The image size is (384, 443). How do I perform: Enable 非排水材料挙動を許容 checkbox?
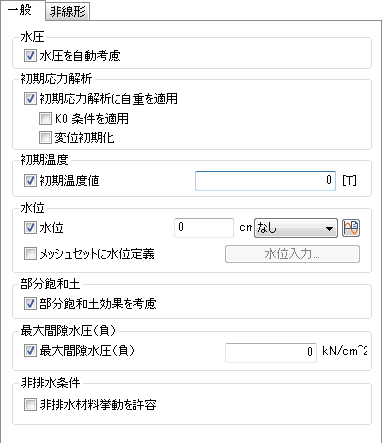[x=30, y=405]
